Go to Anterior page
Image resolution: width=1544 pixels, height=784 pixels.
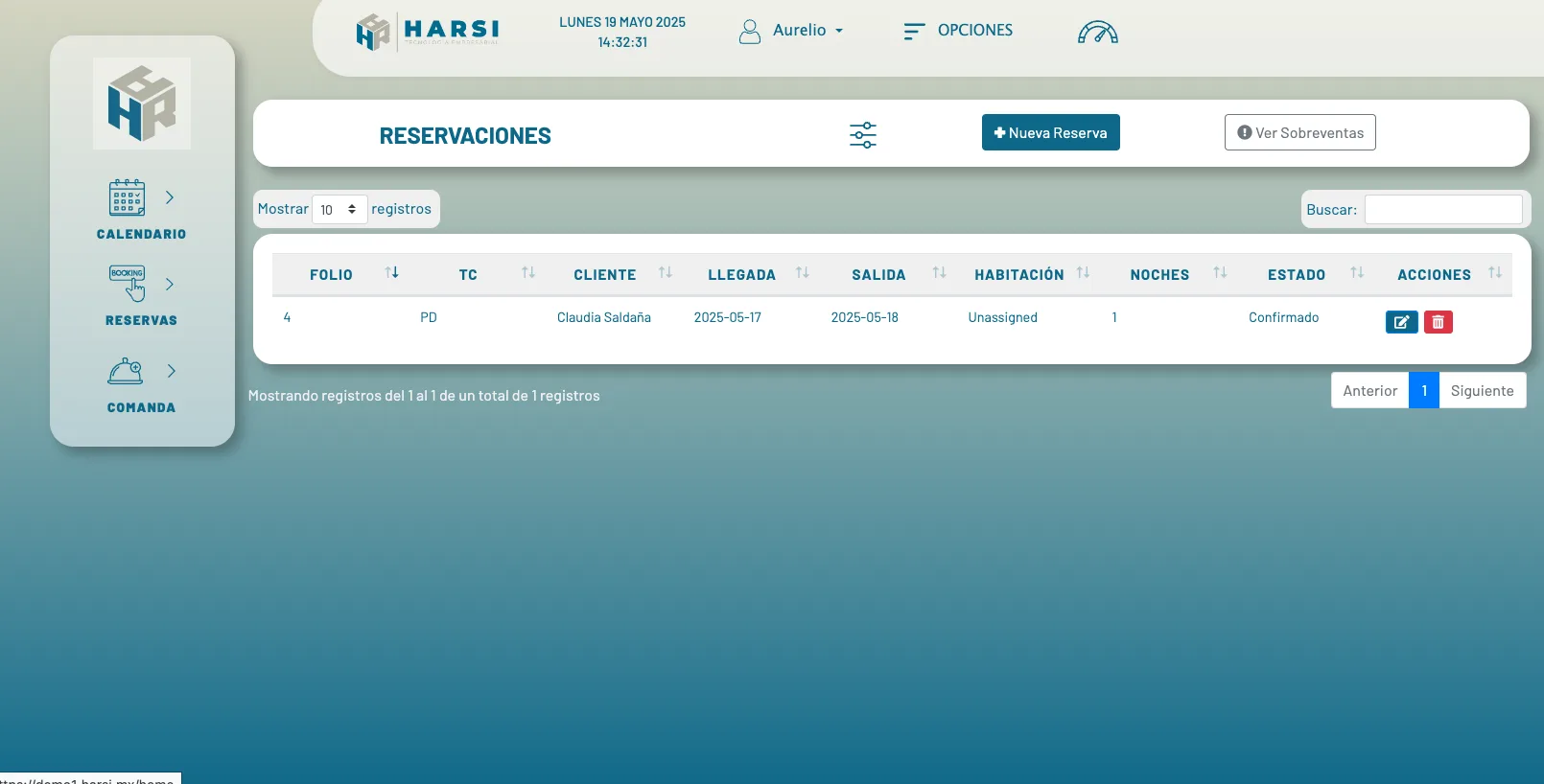(x=1369, y=390)
